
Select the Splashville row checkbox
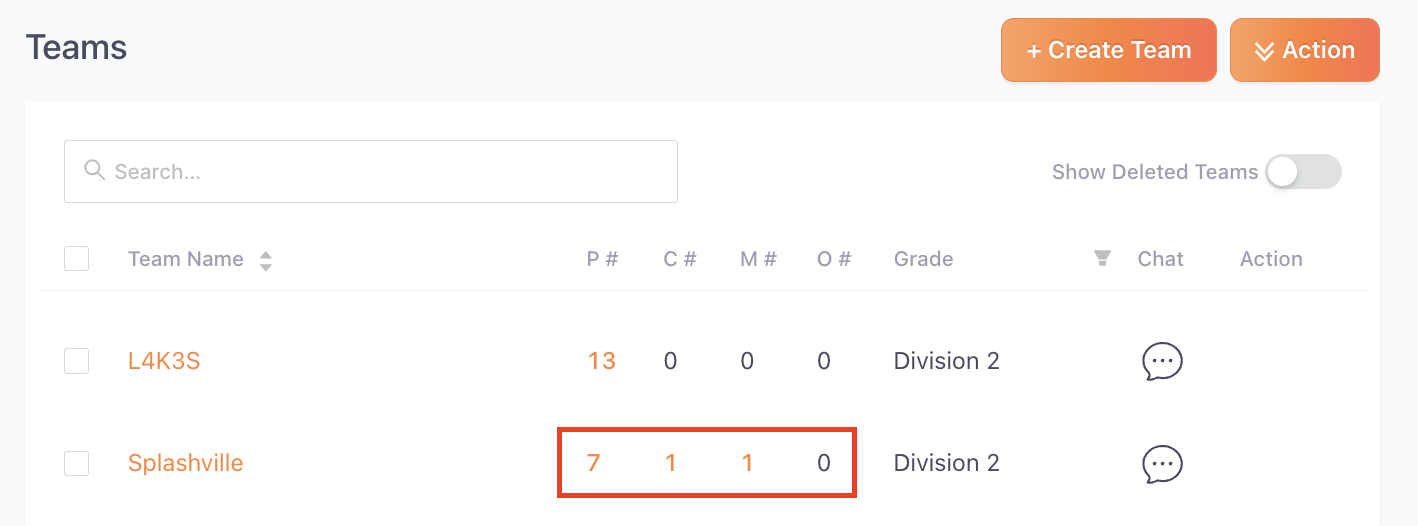pos(77,463)
